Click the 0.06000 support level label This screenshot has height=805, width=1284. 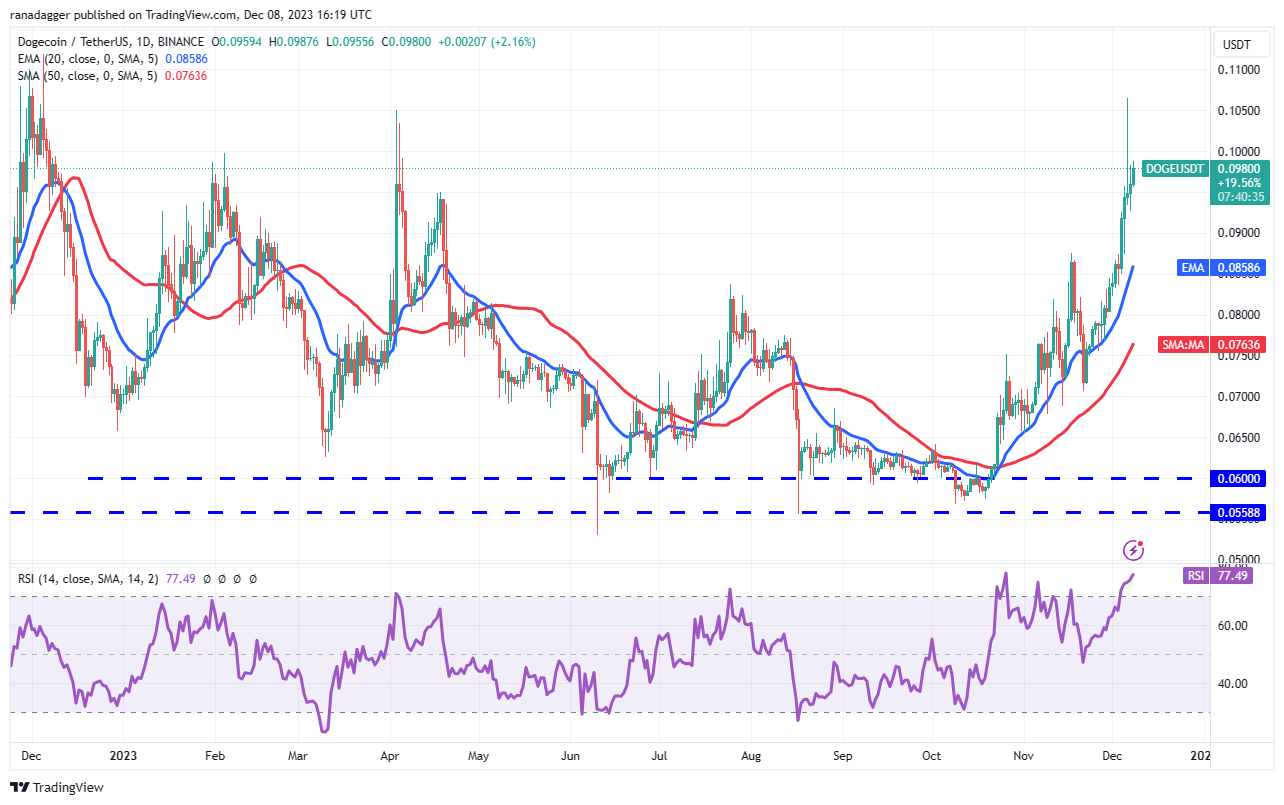click(x=1240, y=478)
